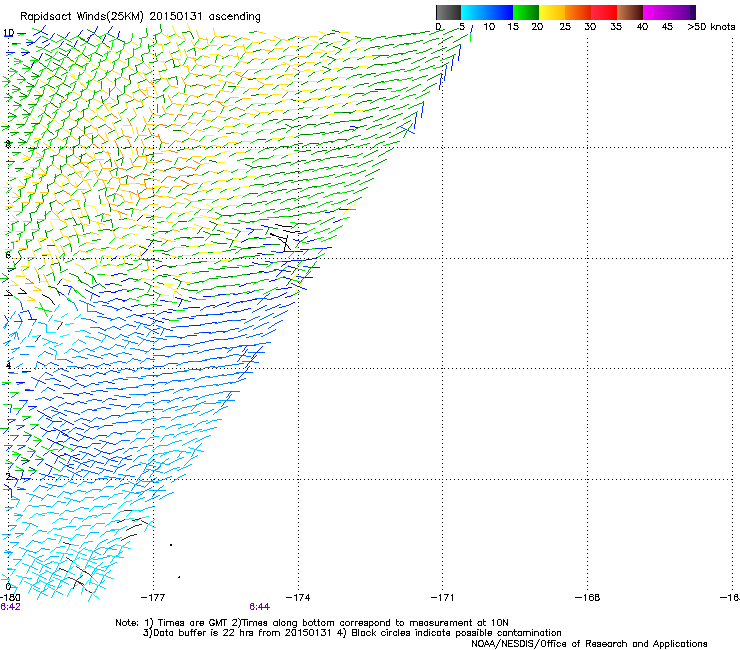Click the gray 0-5 knots color swatch

point(448,12)
